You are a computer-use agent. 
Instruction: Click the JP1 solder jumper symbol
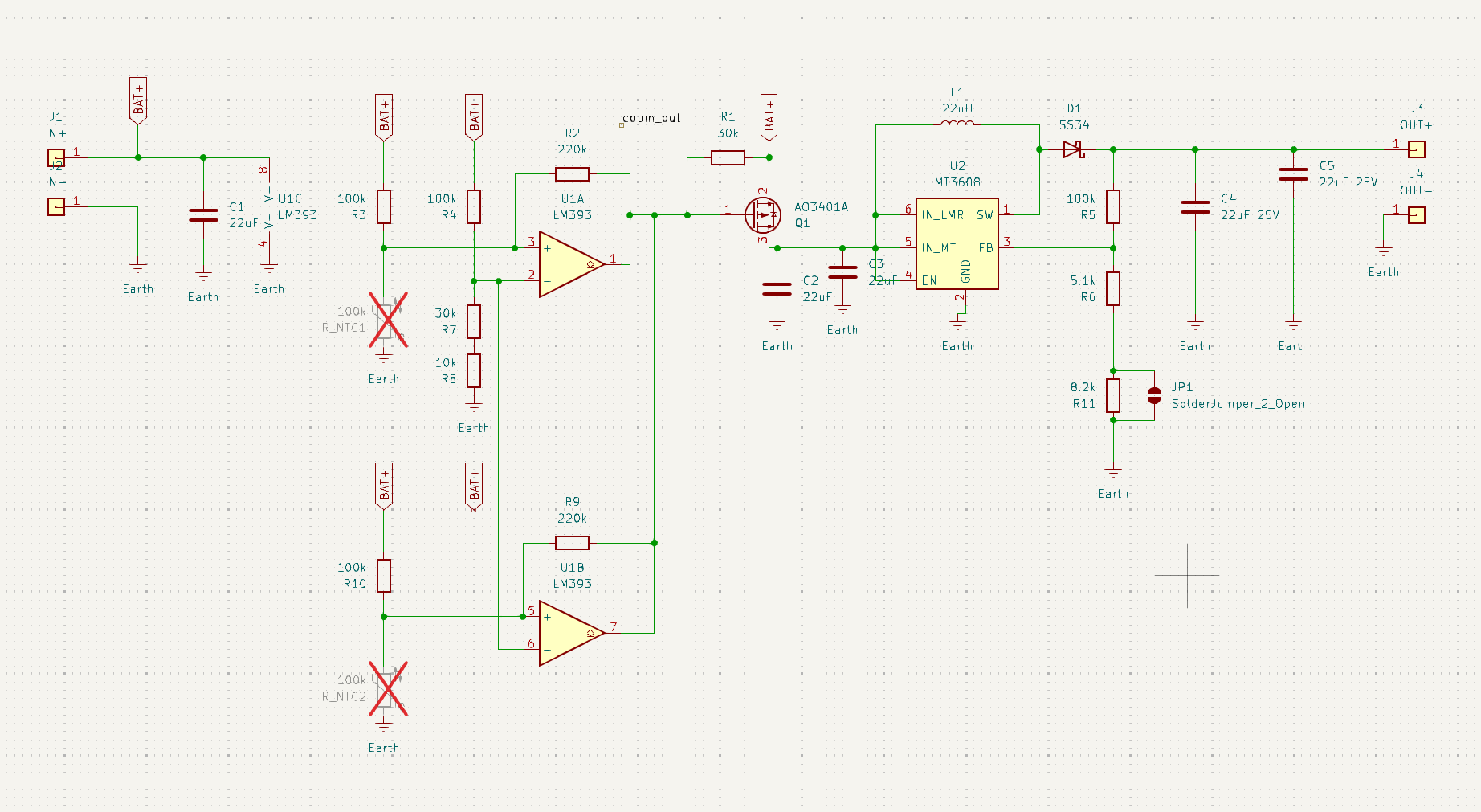click(x=1154, y=395)
